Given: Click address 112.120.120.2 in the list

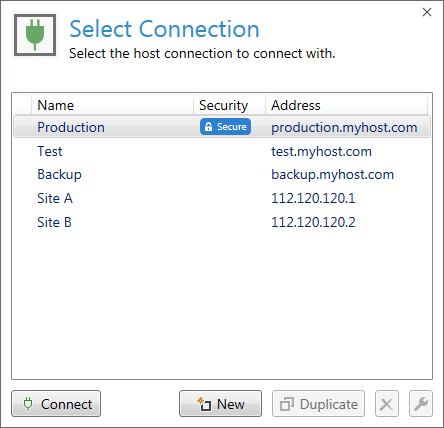Looking at the screenshot, I should (313, 222).
